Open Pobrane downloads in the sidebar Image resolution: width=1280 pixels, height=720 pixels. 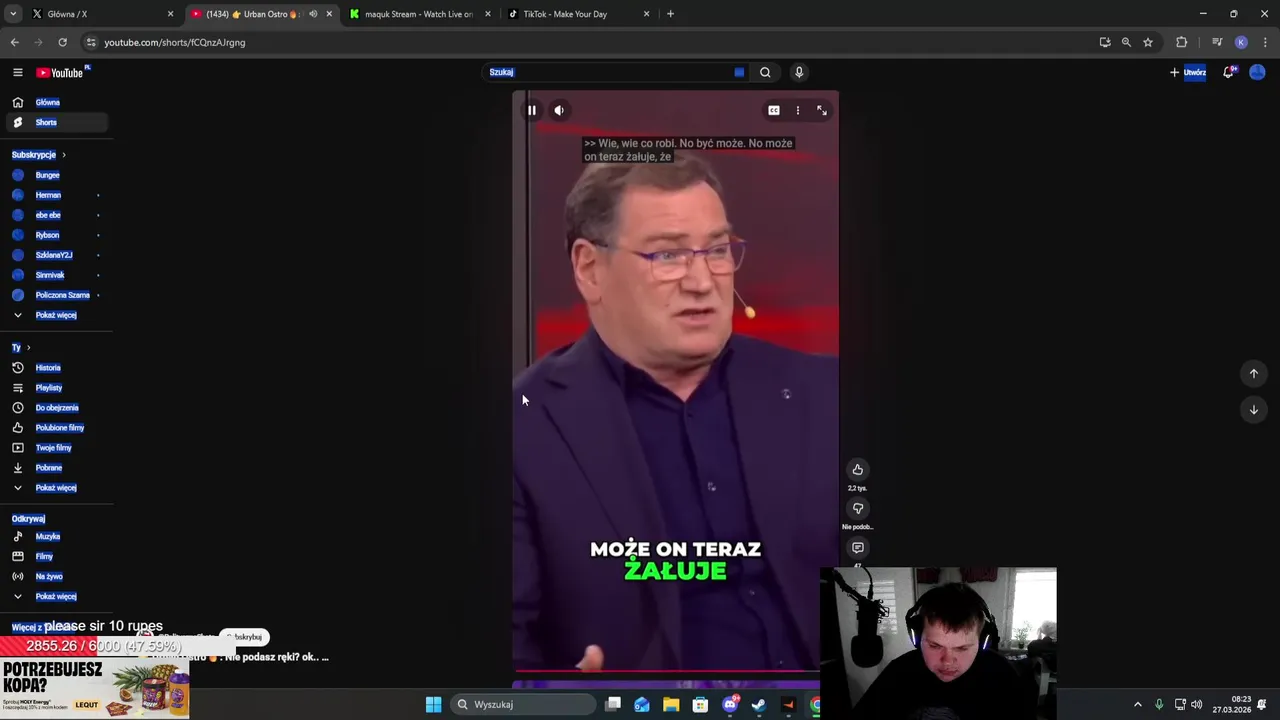[x=56, y=468]
